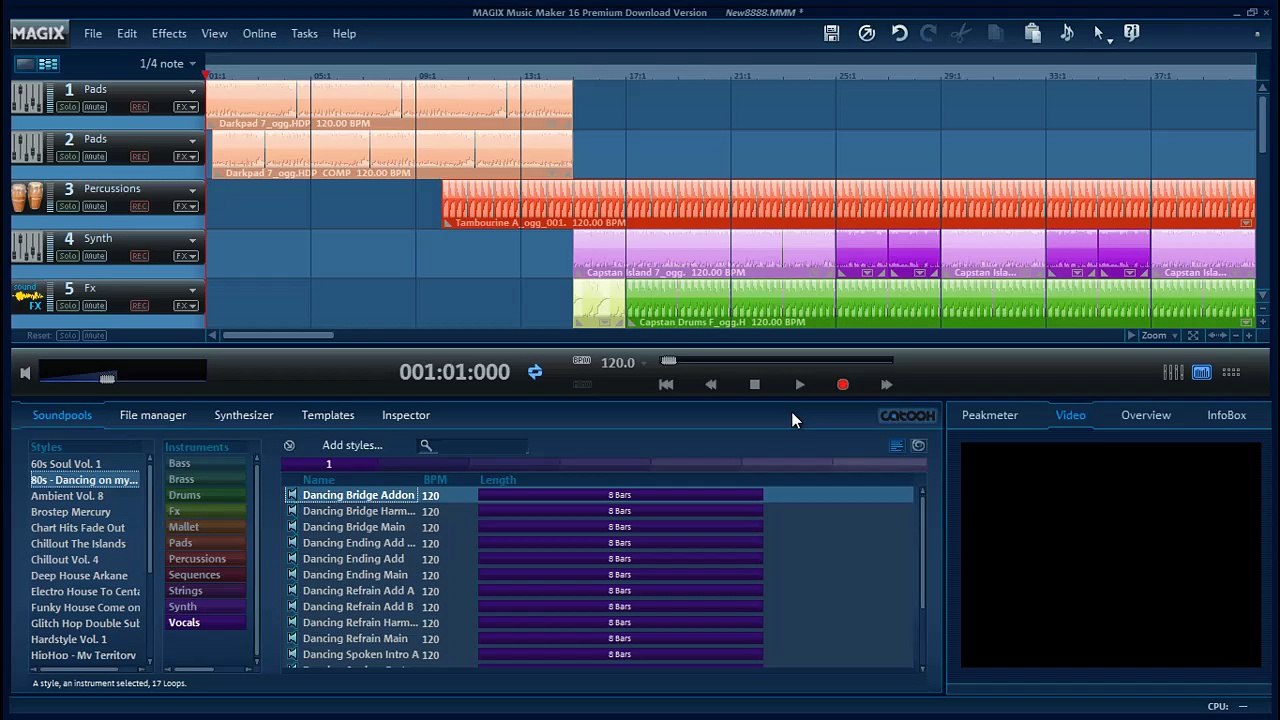Arm REC on the Synth track
1280x720 pixels.
point(139,257)
